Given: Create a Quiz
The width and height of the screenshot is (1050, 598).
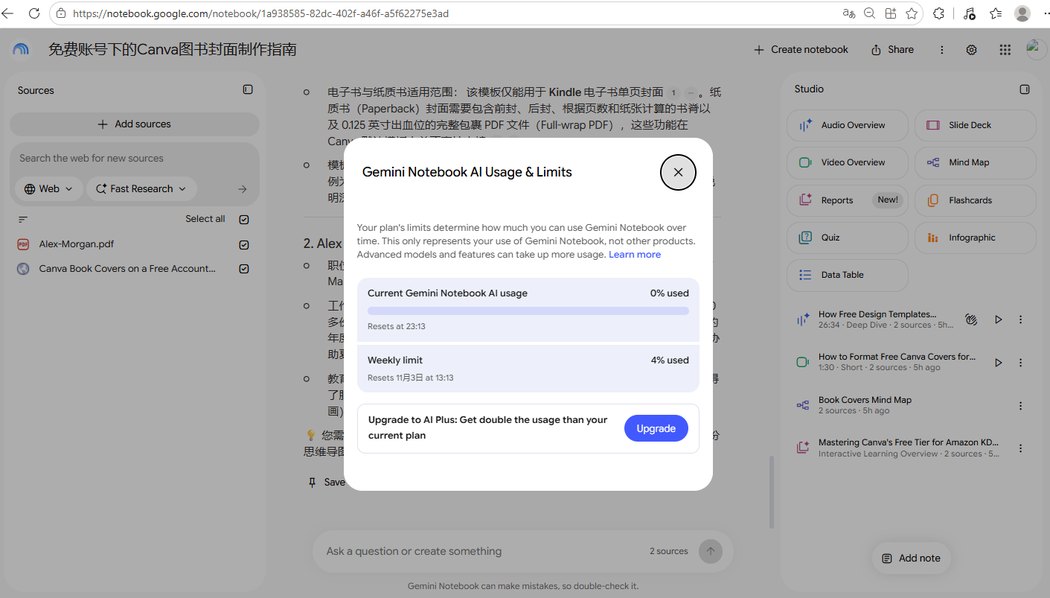Looking at the screenshot, I should pyautogui.click(x=847, y=238).
